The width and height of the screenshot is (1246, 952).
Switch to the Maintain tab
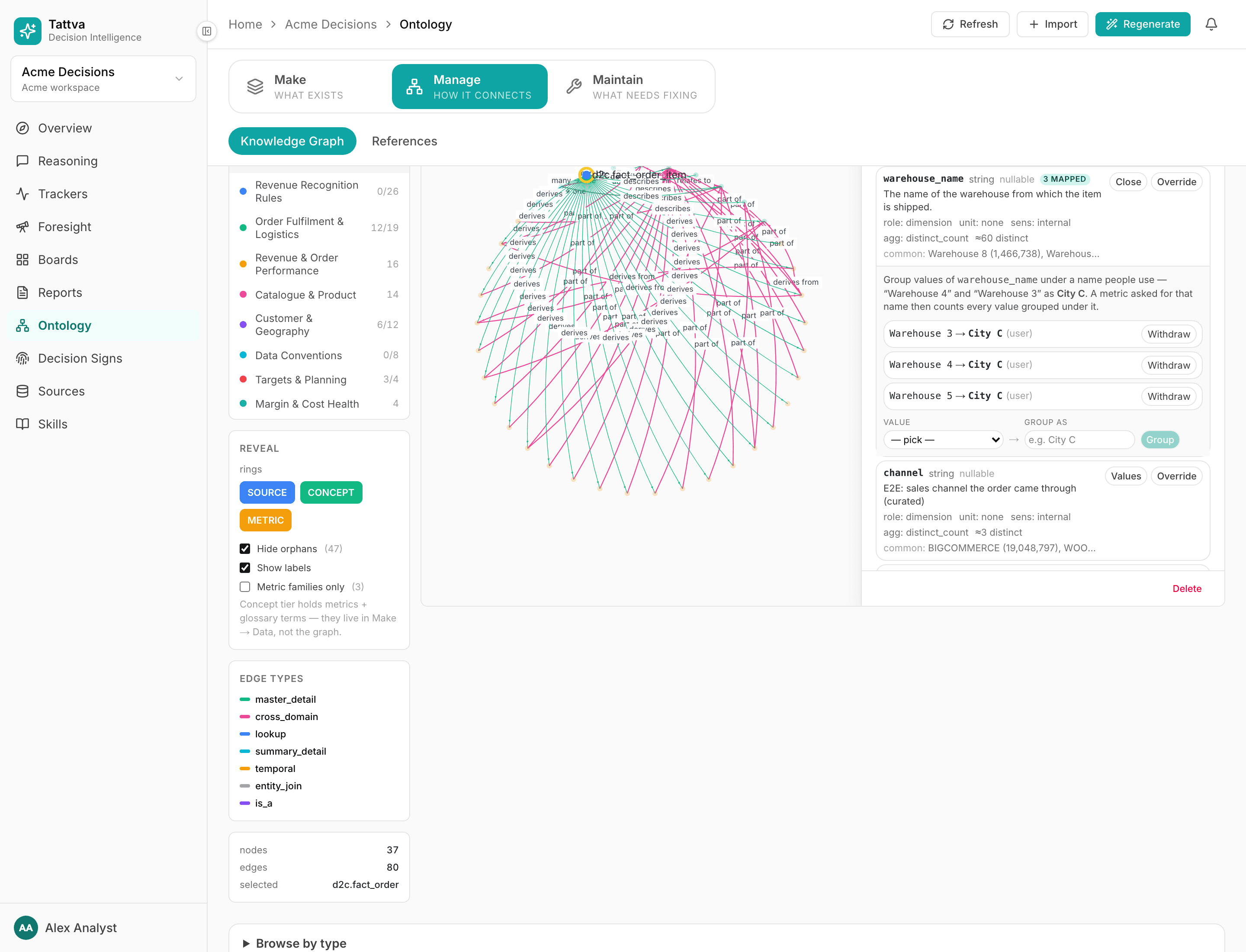point(632,87)
